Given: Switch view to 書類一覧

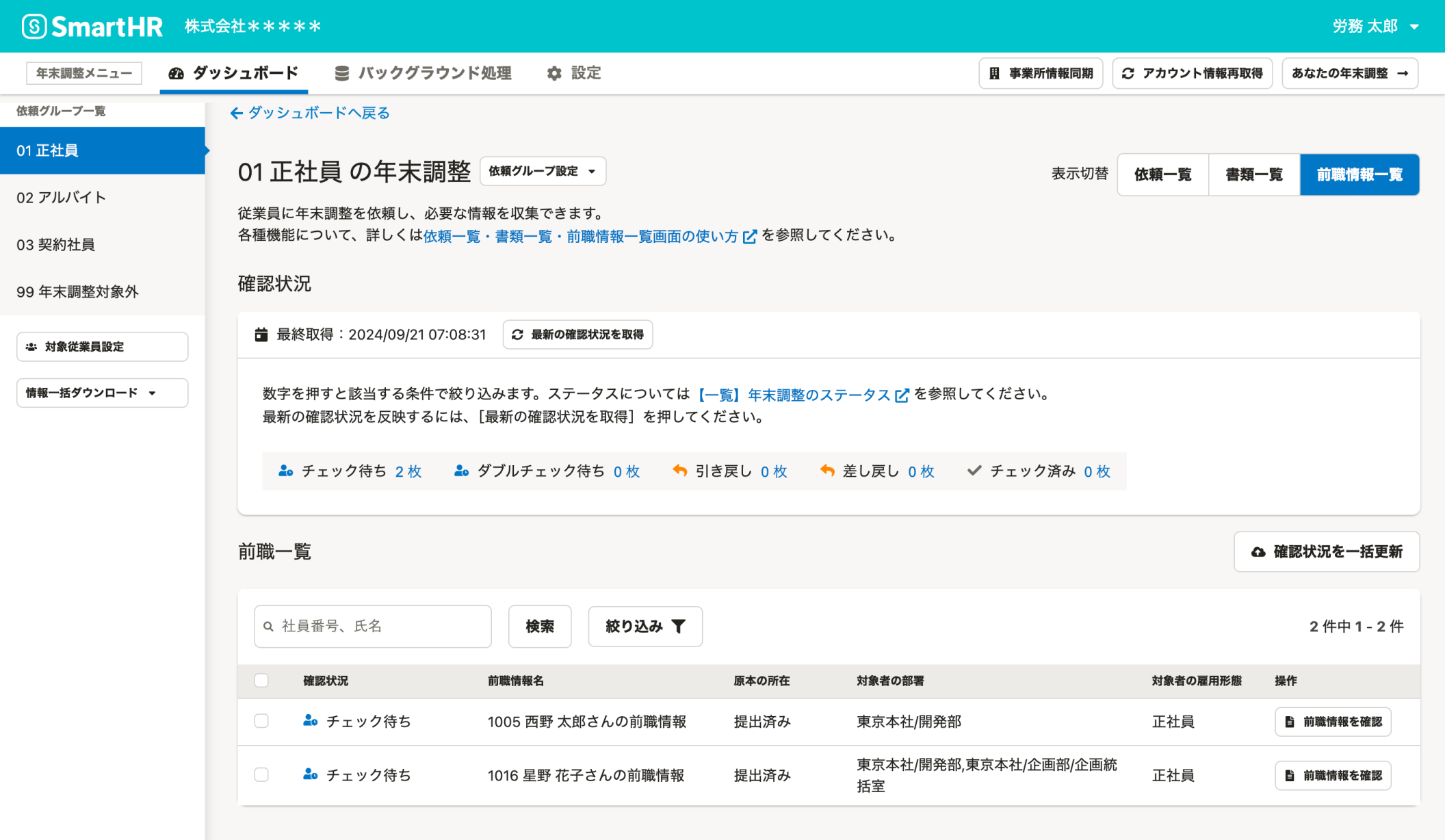Looking at the screenshot, I should (x=1254, y=175).
